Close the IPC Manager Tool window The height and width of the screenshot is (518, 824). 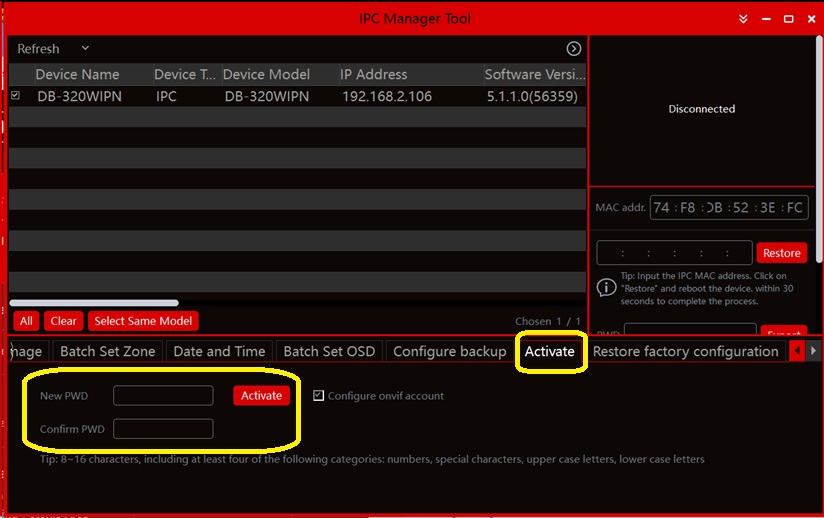pos(809,19)
